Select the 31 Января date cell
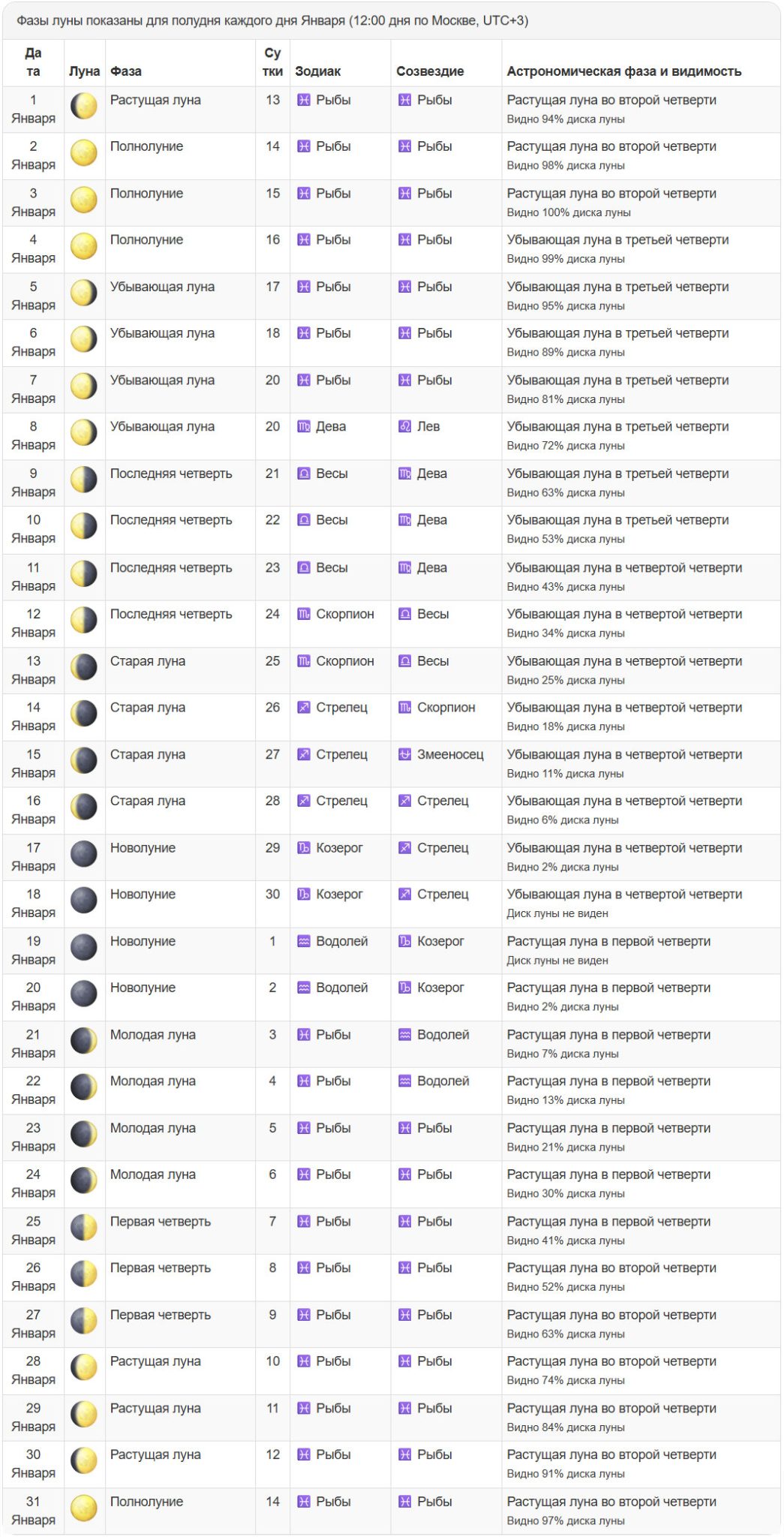The width and height of the screenshot is (784, 1537). pos(33,1510)
